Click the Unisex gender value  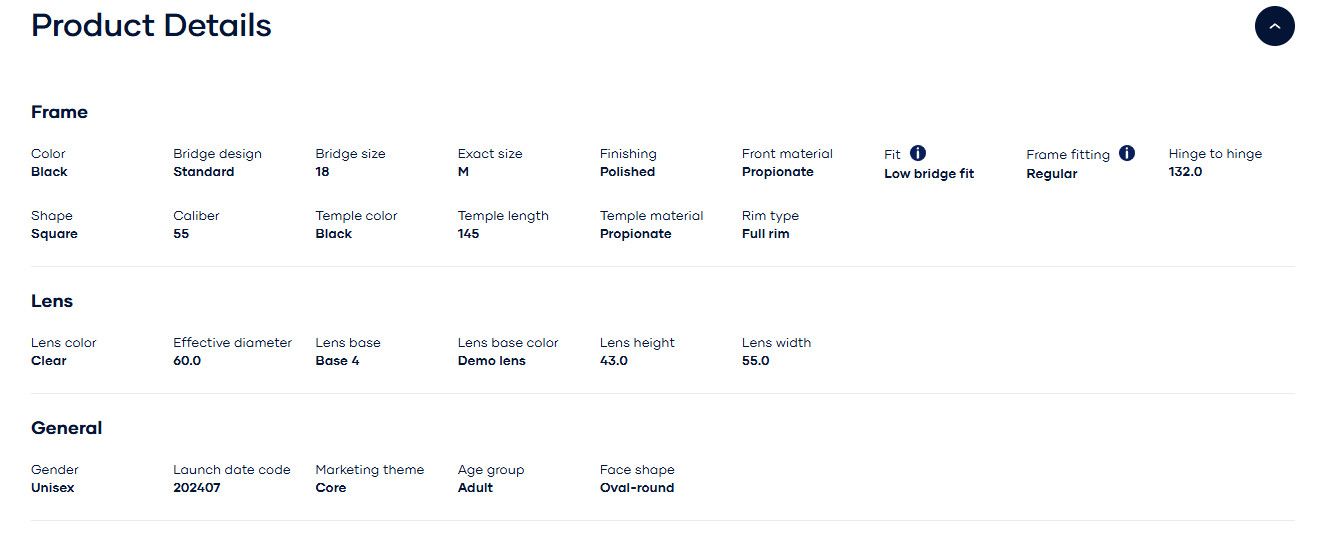pyautogui.click(x=53, y=488)
